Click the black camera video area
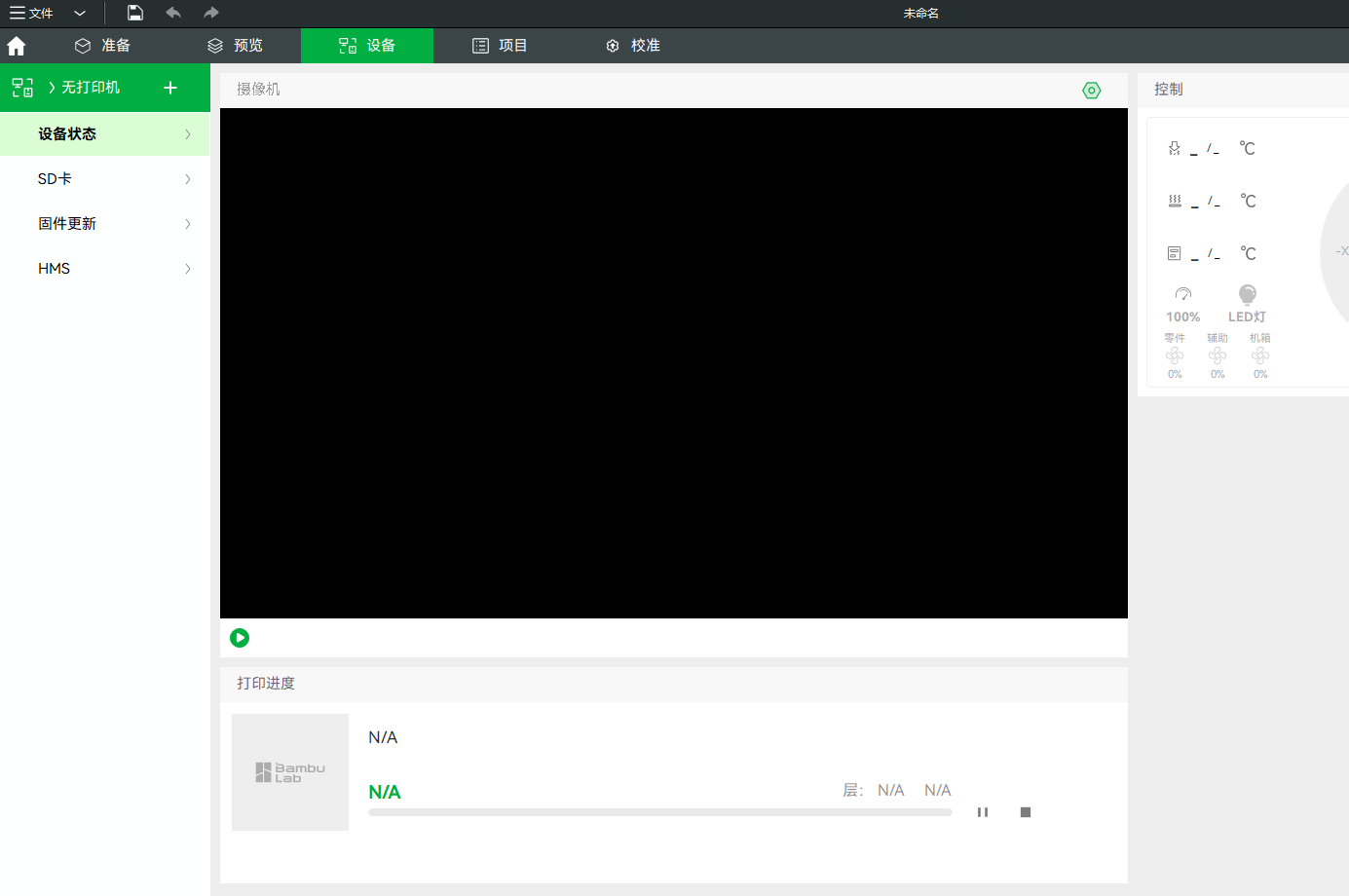 pos(674,363)
